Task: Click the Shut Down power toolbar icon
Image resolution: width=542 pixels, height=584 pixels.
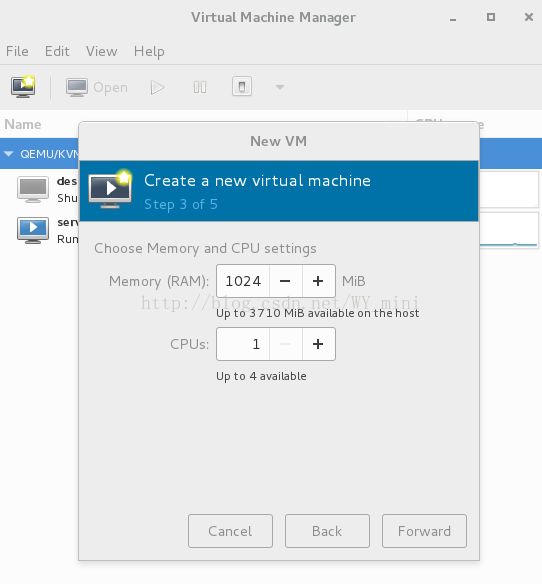Action: pyautogui.click(x=242, y=87)
